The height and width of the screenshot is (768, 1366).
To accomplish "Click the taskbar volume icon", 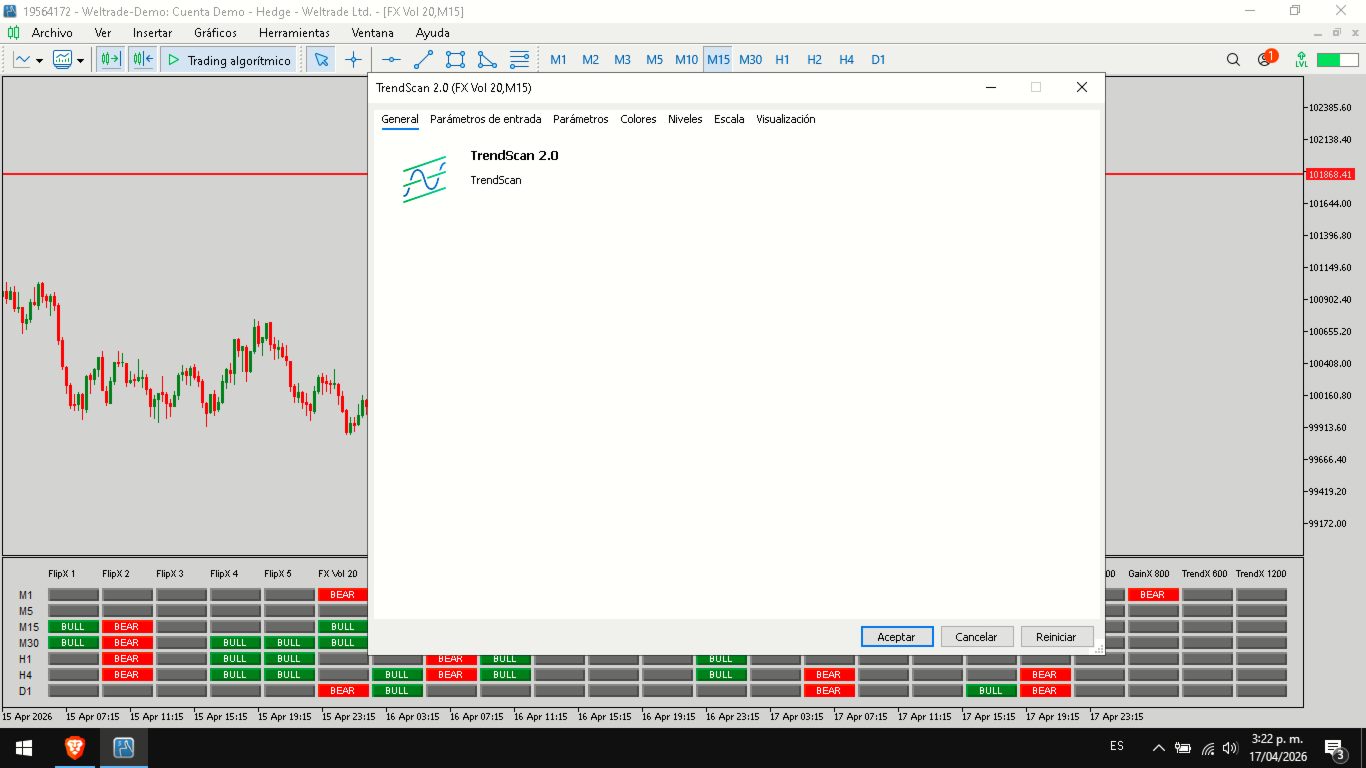I will coord(1230,748).
